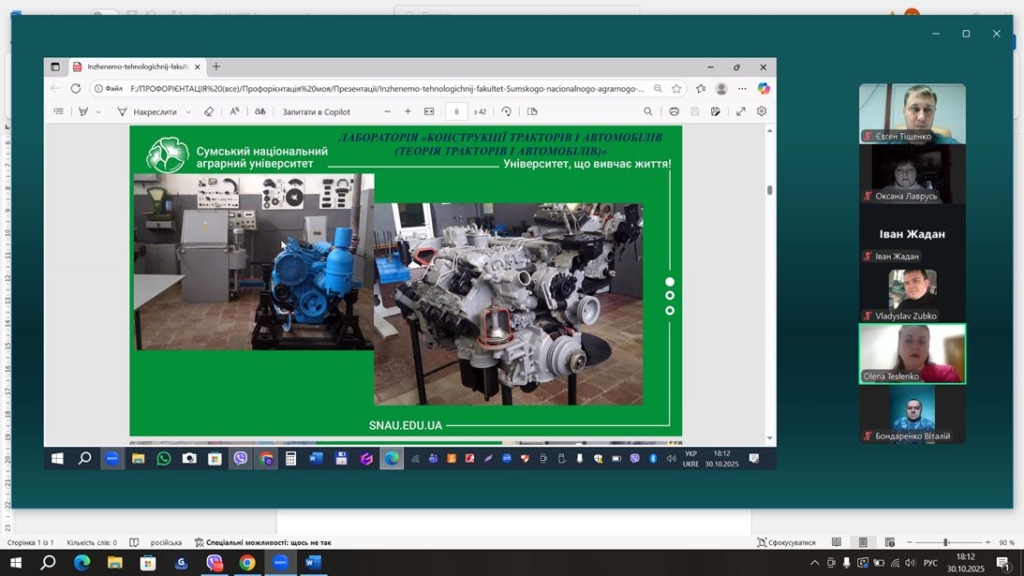This screenshot has height=576, width=1024.
Task: Click the favorites star in address bar
Action: pos(677,88)
